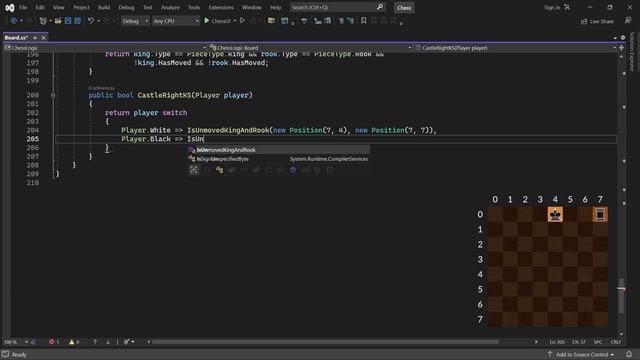Viewport: 640px width, 360px height.
Task: Click the error count indicator icon
Action: (51, 342)
